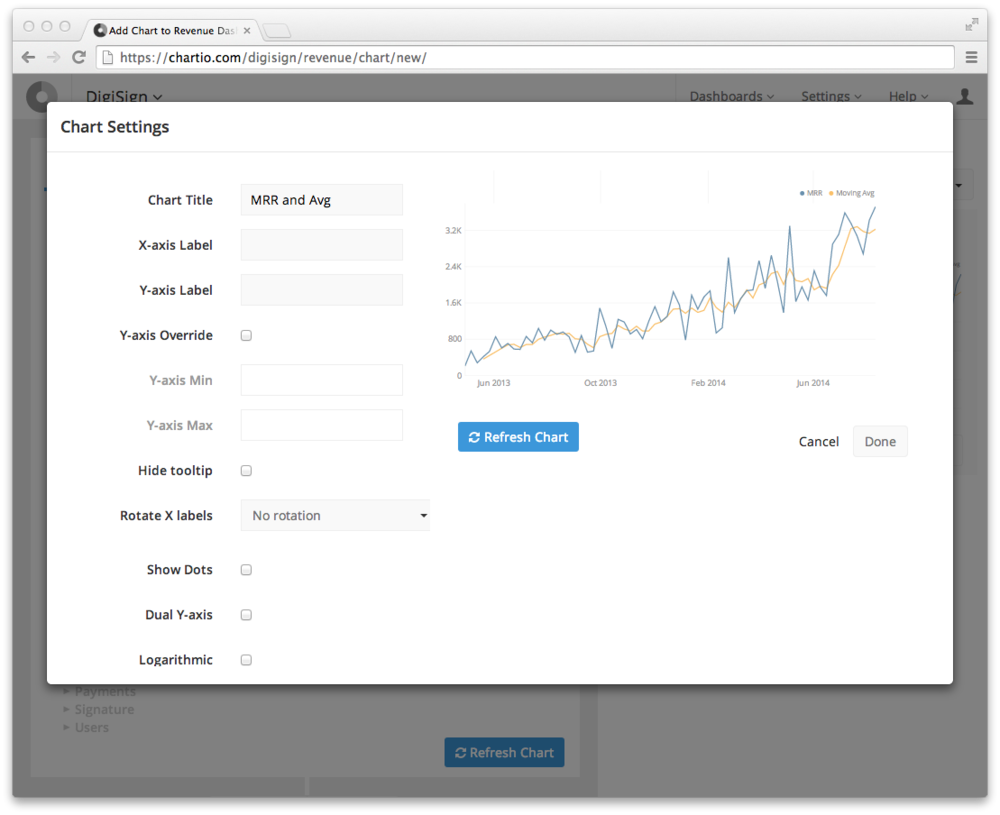The width and height of the screenshot is (1000, 815).
Task: Click the browser forward arrow
Action: click(x=53, y=58)
